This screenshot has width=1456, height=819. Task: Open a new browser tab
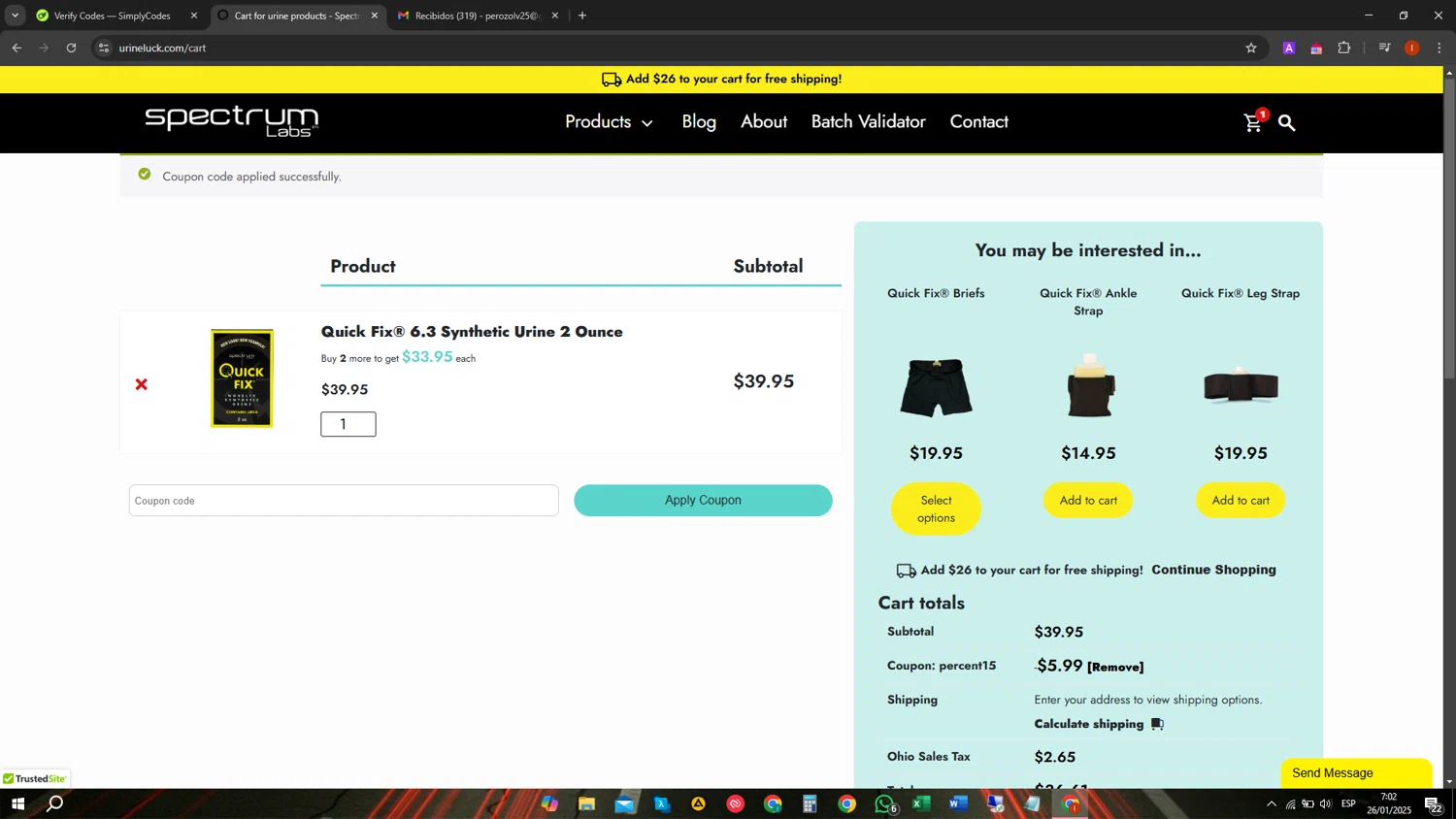click(x=582, y=16)
